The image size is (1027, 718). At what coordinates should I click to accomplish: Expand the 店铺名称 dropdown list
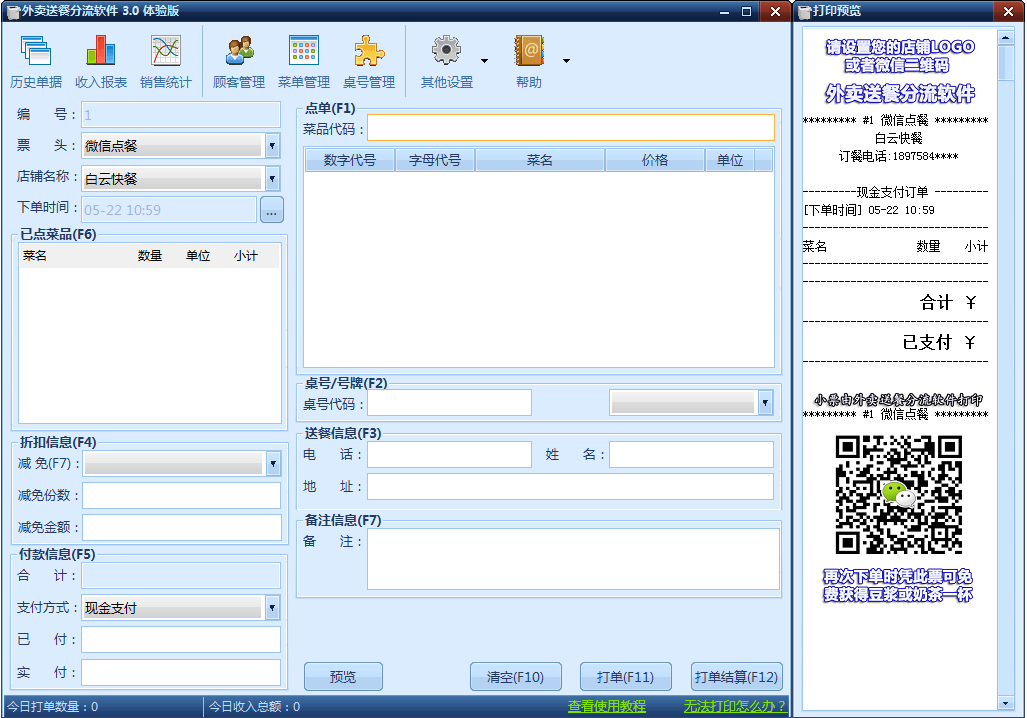point(273,179)
